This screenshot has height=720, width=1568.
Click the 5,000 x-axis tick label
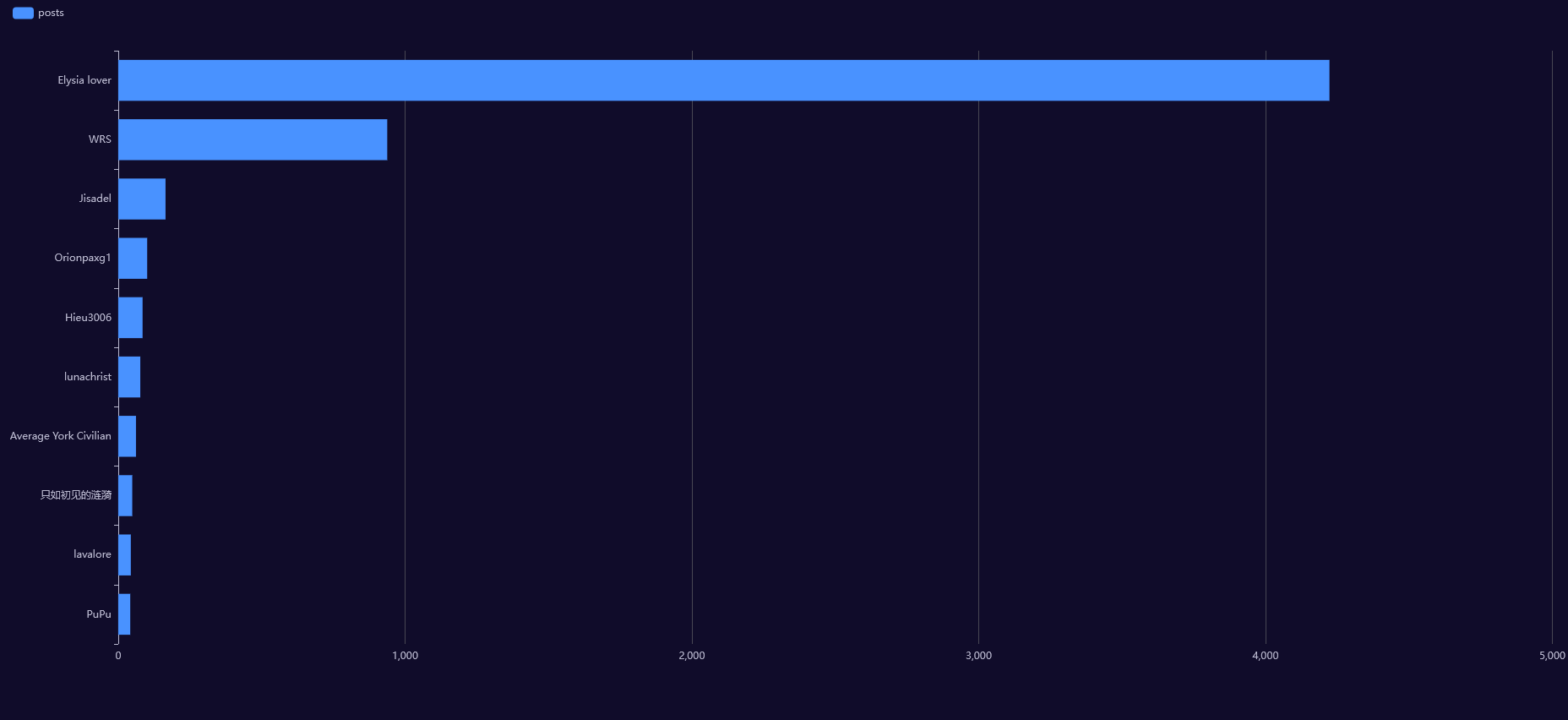pyautogui.click(x=1552, y=656)
